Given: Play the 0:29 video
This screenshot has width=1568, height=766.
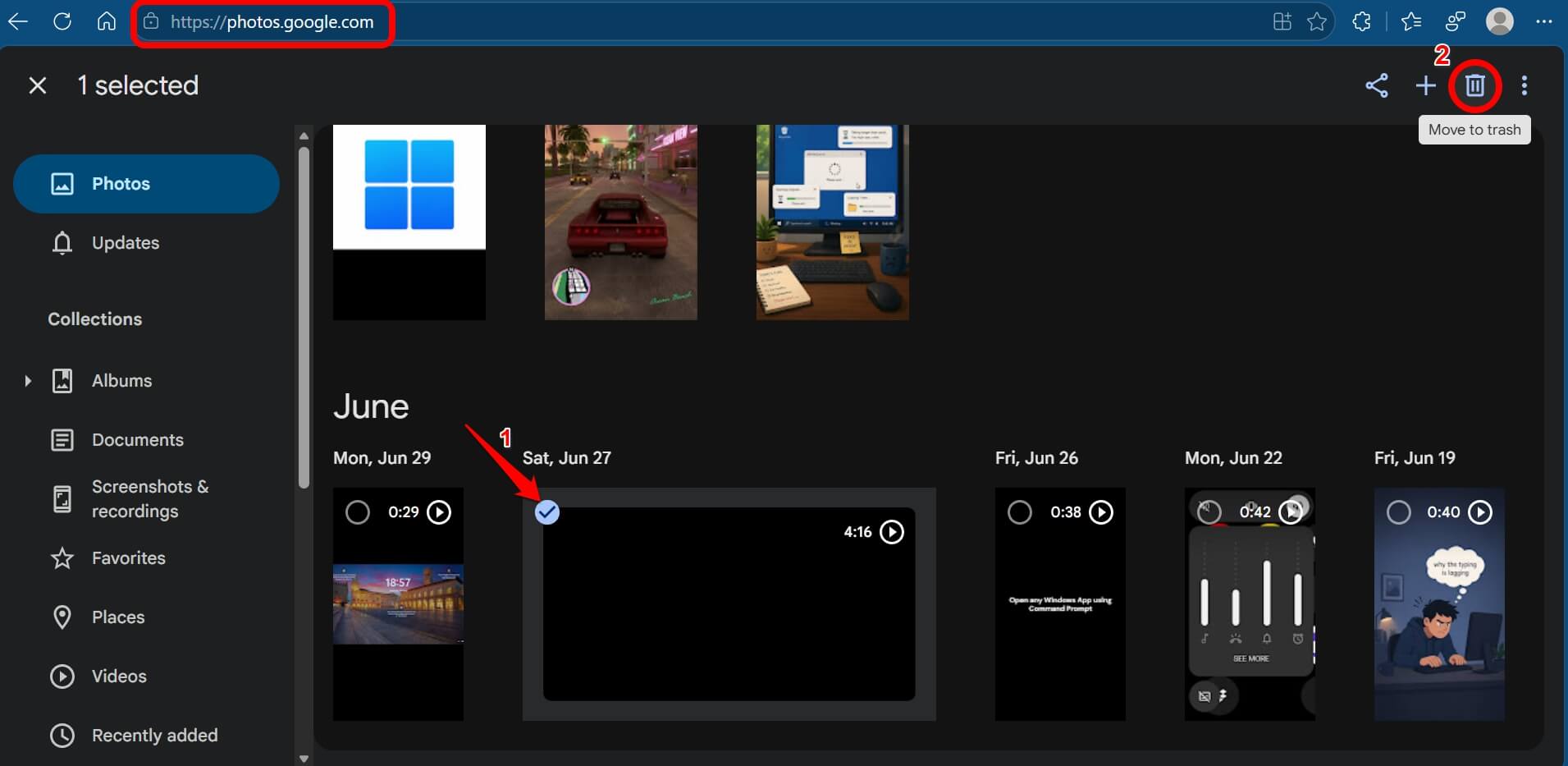Looking at the screenshot, I should (x=439, y=512).
